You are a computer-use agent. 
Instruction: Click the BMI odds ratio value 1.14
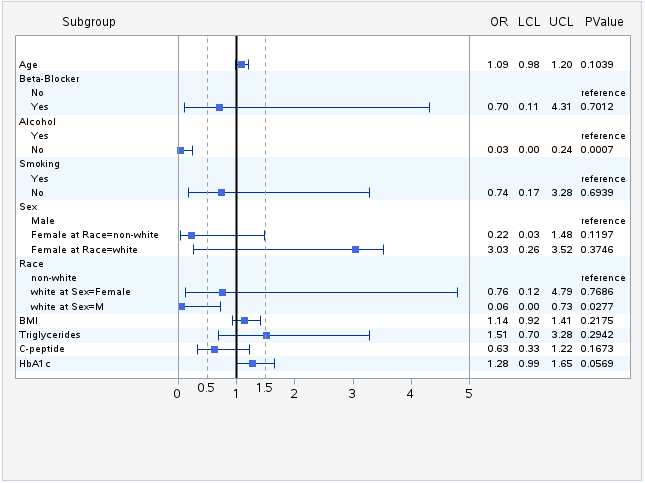pyautogui.click(x=498, y=320)
